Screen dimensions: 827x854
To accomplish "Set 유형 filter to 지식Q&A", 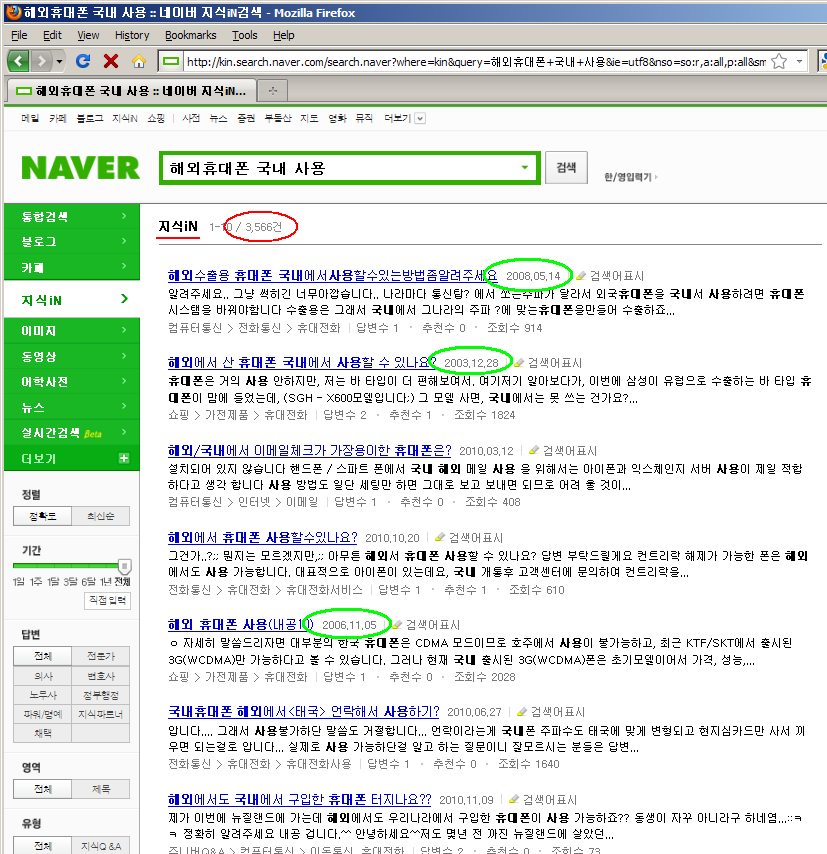I will click(101, 846).
